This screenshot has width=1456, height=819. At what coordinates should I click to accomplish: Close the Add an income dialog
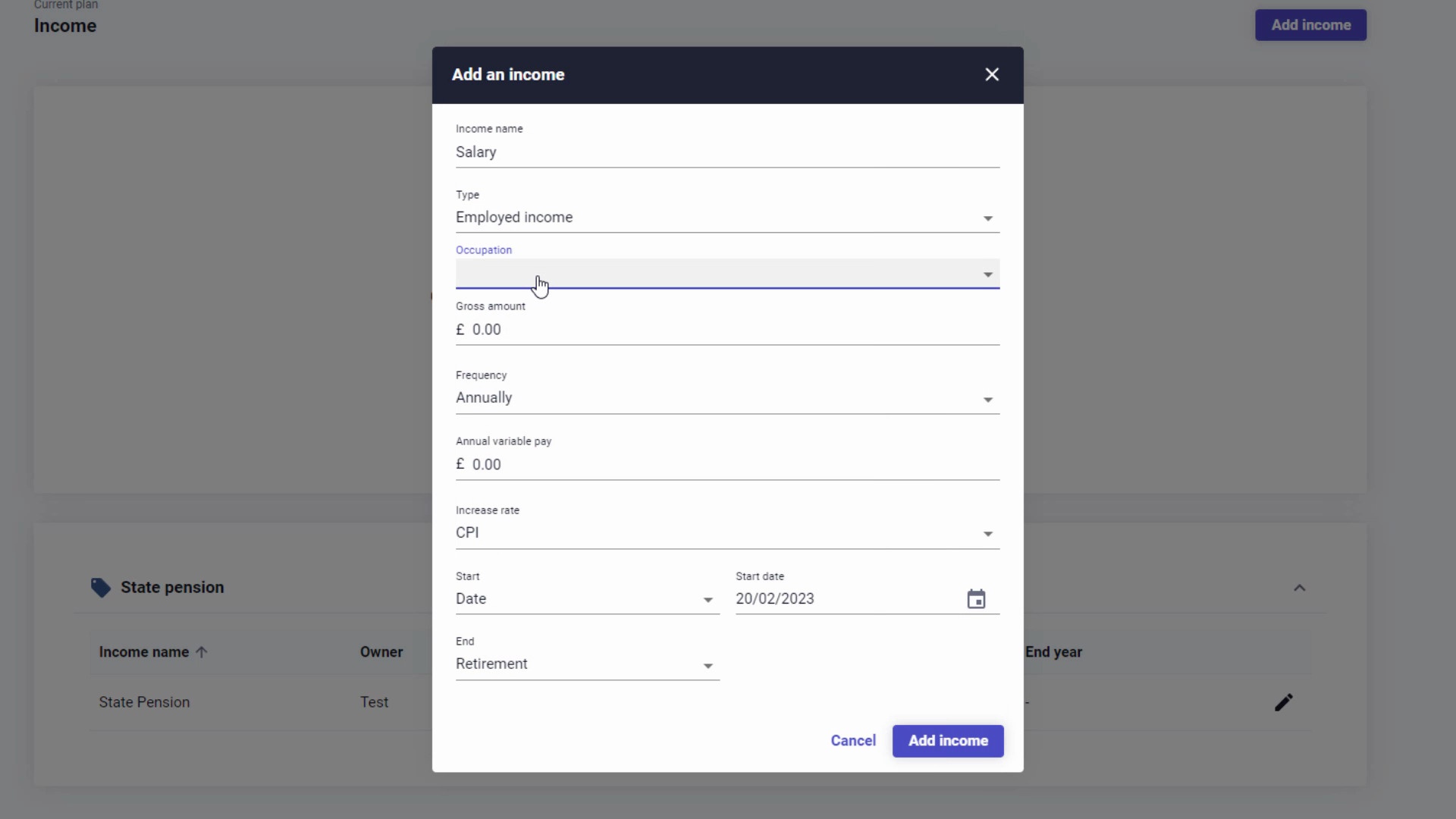pos(992,74)
